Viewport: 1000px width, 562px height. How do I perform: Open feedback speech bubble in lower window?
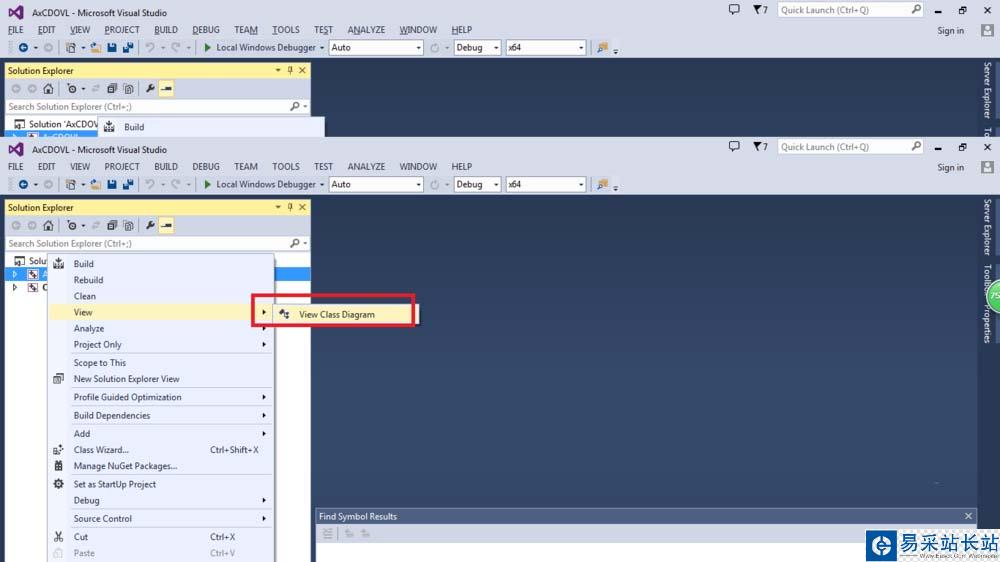pyautogui.click(x=734, y=147)
